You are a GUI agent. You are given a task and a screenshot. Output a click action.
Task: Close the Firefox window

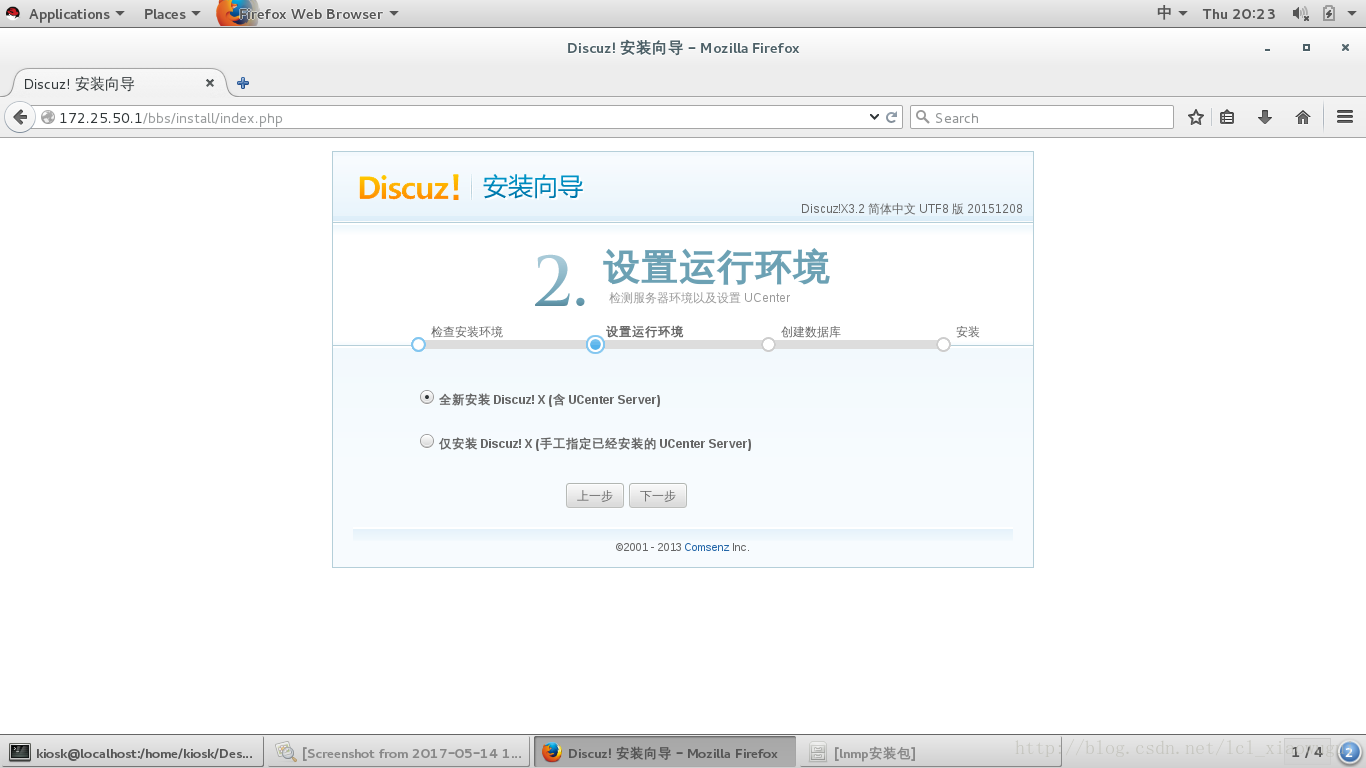[1345, 48]
